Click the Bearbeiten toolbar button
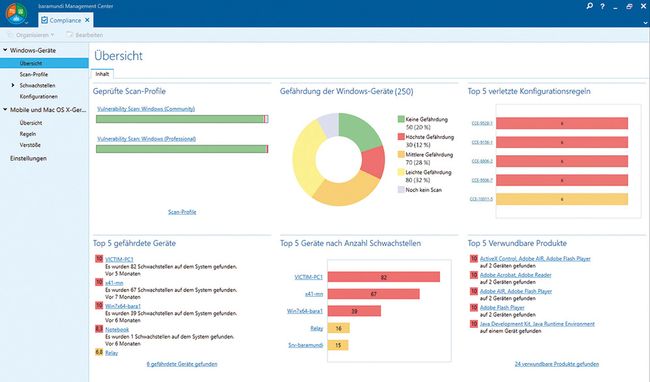The height and width of the screenshot is (382, 650). pyautogui.click(x=85, y=35)
